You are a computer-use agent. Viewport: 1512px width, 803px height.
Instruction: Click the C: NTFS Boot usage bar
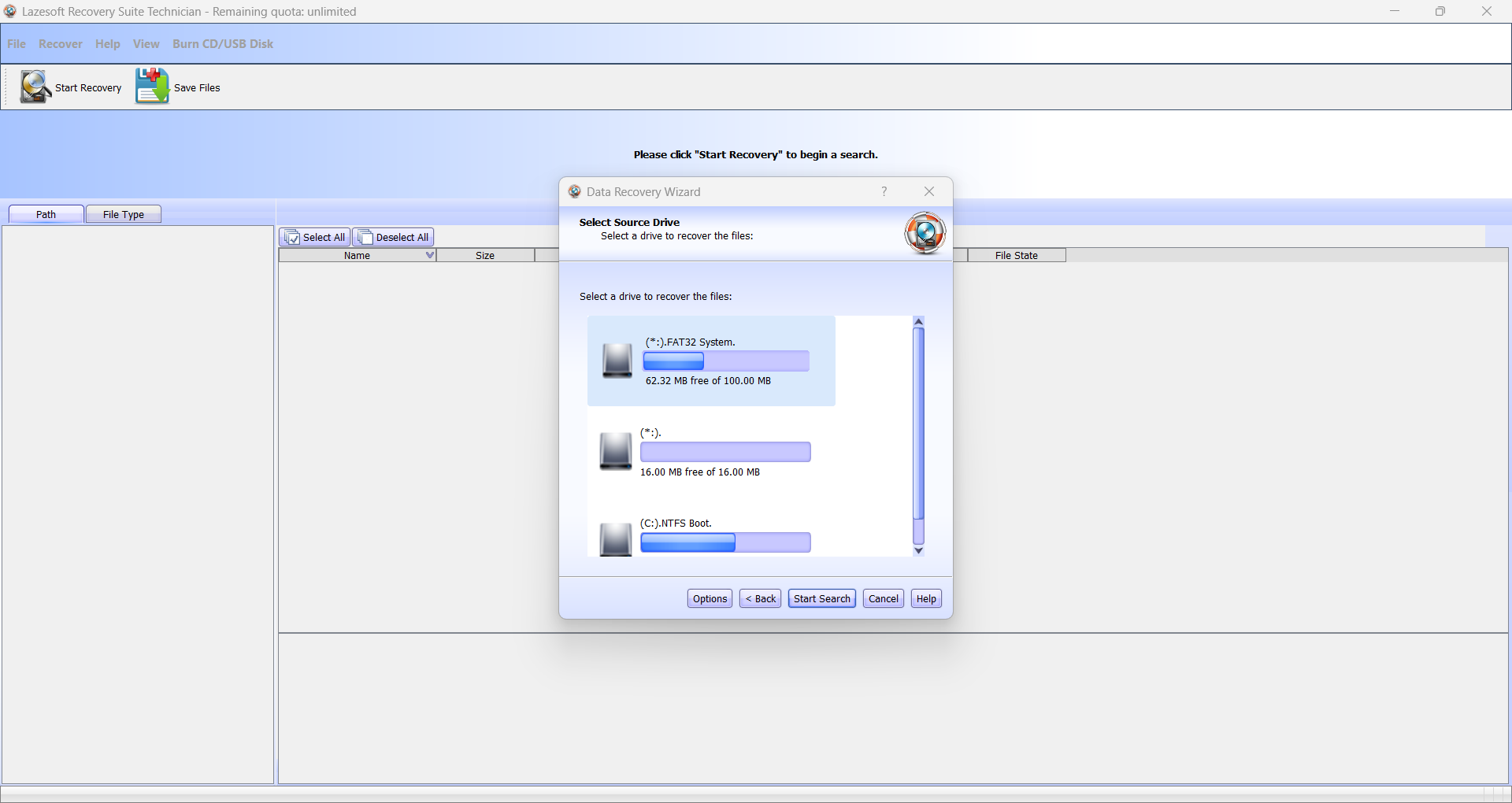click(725, 542)
